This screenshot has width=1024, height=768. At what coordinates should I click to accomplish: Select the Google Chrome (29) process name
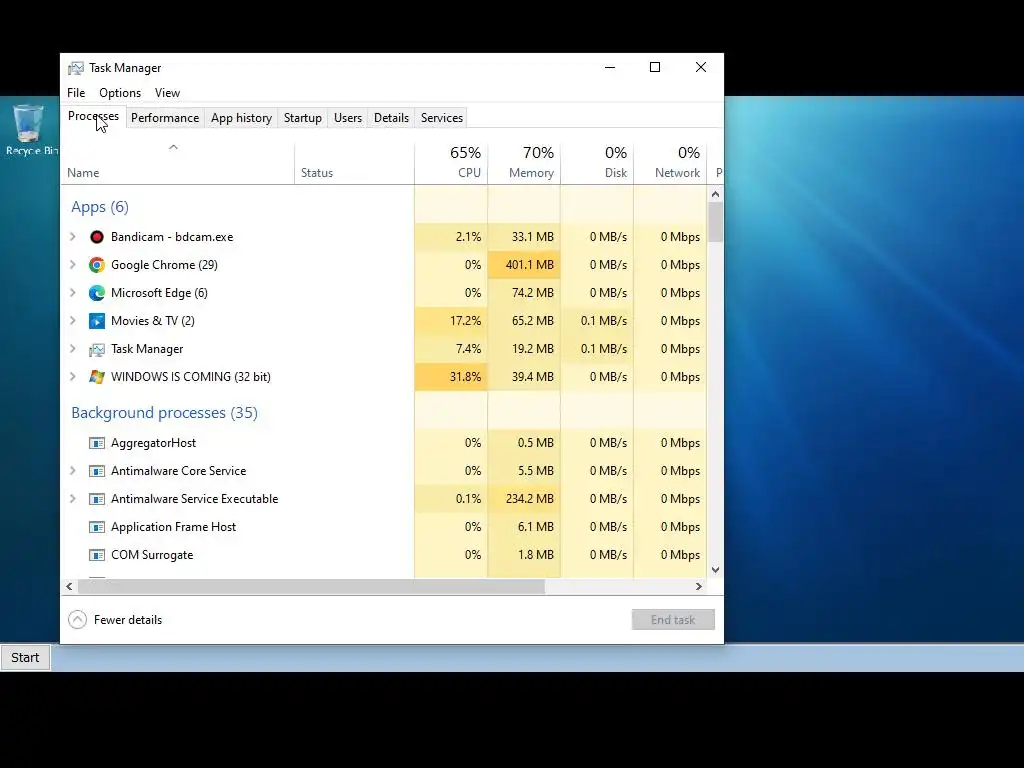(x=164, y=265)
